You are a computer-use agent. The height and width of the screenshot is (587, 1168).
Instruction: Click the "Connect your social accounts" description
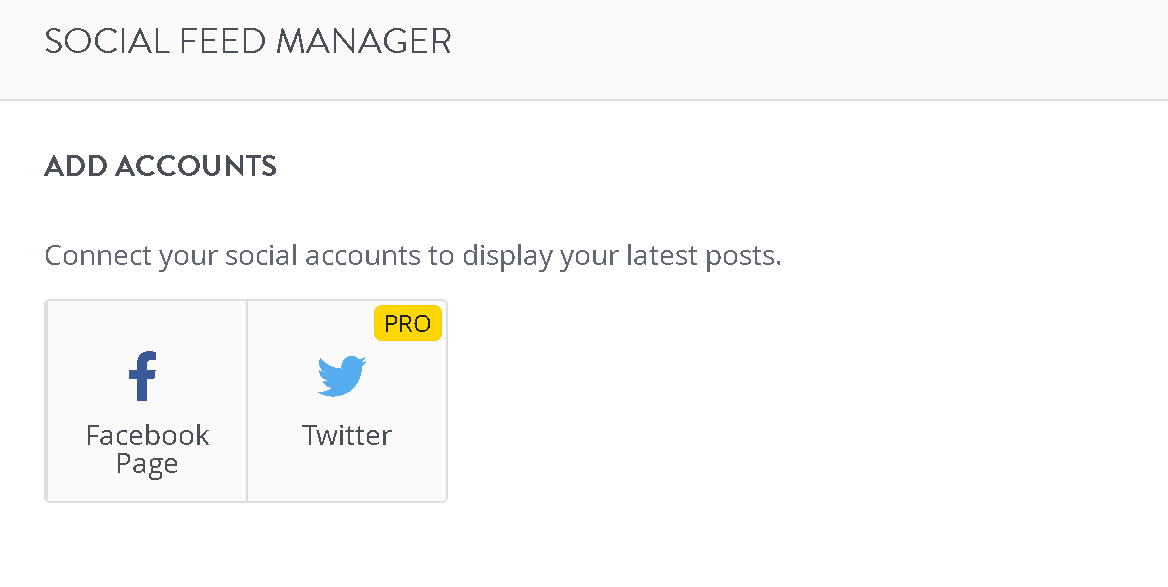pos(413,256)
